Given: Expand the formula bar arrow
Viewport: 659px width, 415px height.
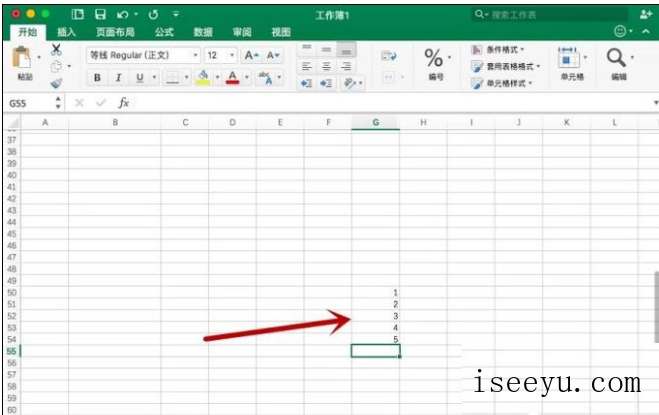Looking at the screenshot, I should pyautogui.click(x=655, y=103).
